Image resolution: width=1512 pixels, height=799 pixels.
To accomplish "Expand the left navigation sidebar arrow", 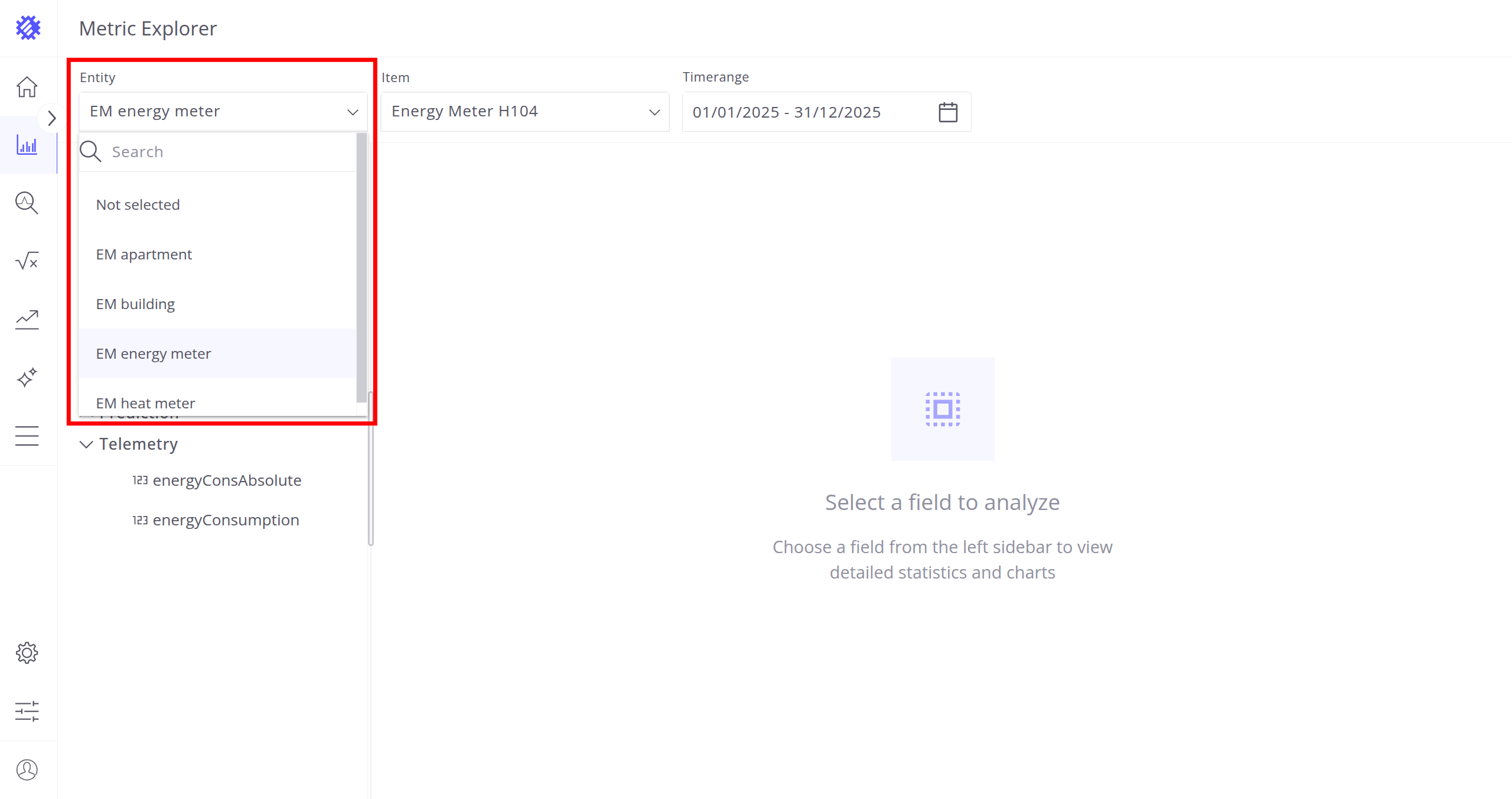I will click(51, 118).
